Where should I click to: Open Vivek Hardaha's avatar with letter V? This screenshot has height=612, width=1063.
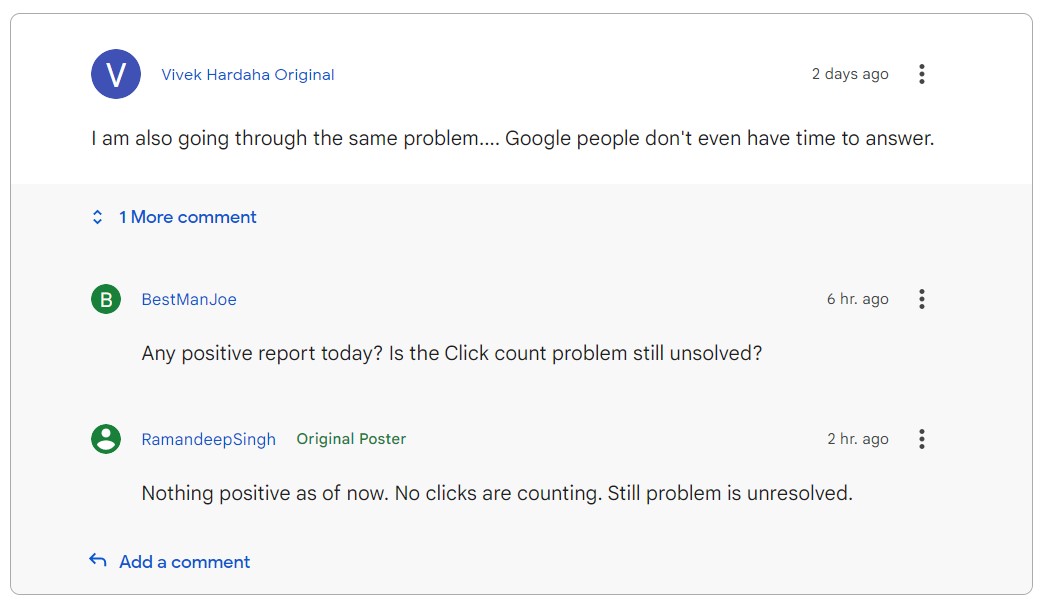point(116,74)
